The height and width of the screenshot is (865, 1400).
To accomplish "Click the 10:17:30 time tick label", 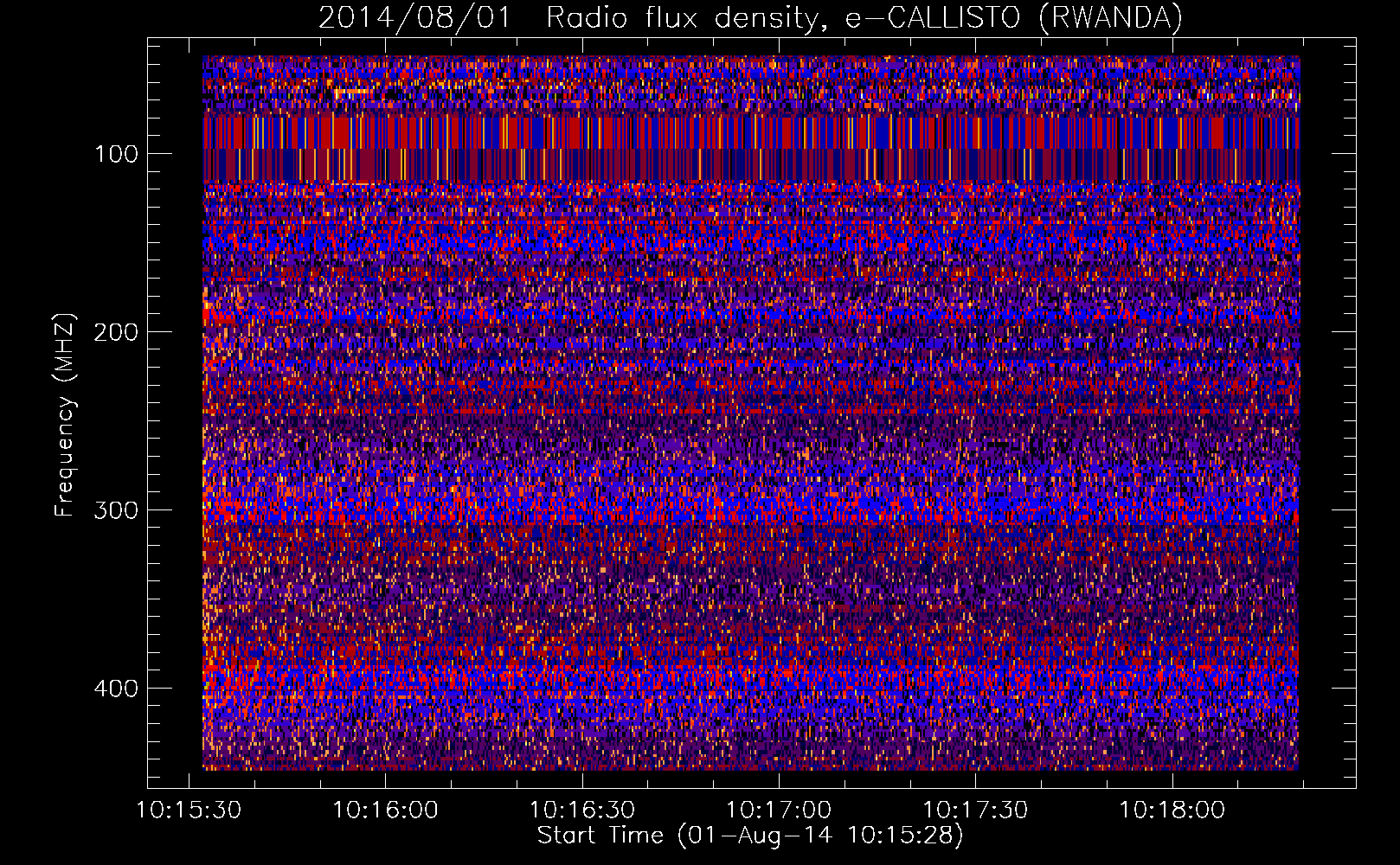I will (975, 811).
